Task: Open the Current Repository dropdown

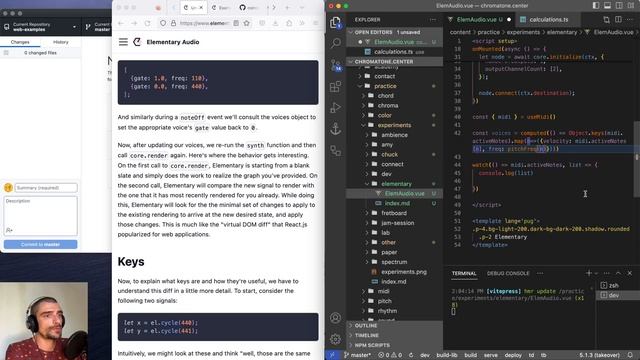Action: [x=40, y=27]
